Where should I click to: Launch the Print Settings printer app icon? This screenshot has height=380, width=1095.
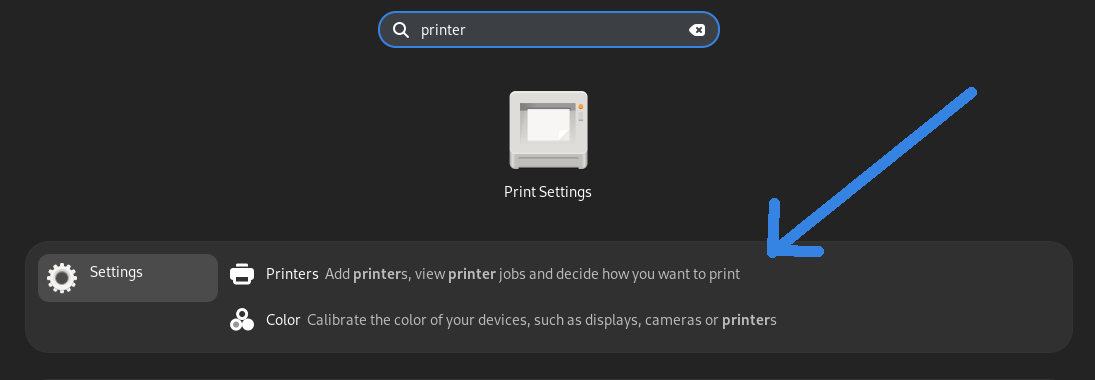click(x=548, y=130)
